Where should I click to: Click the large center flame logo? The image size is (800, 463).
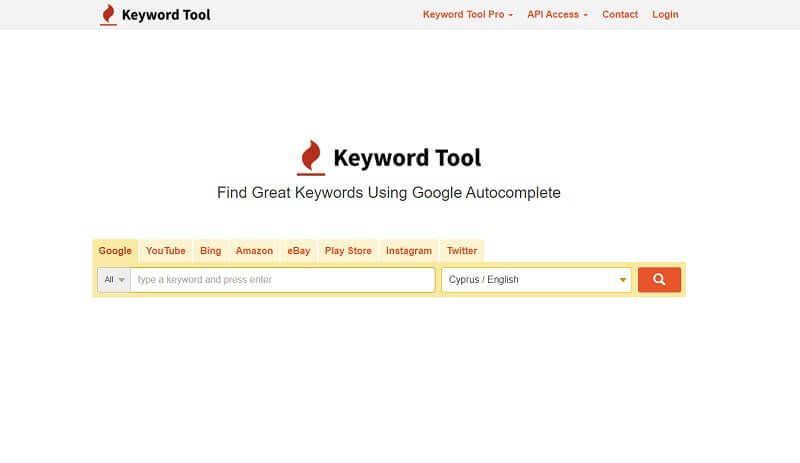311,158
